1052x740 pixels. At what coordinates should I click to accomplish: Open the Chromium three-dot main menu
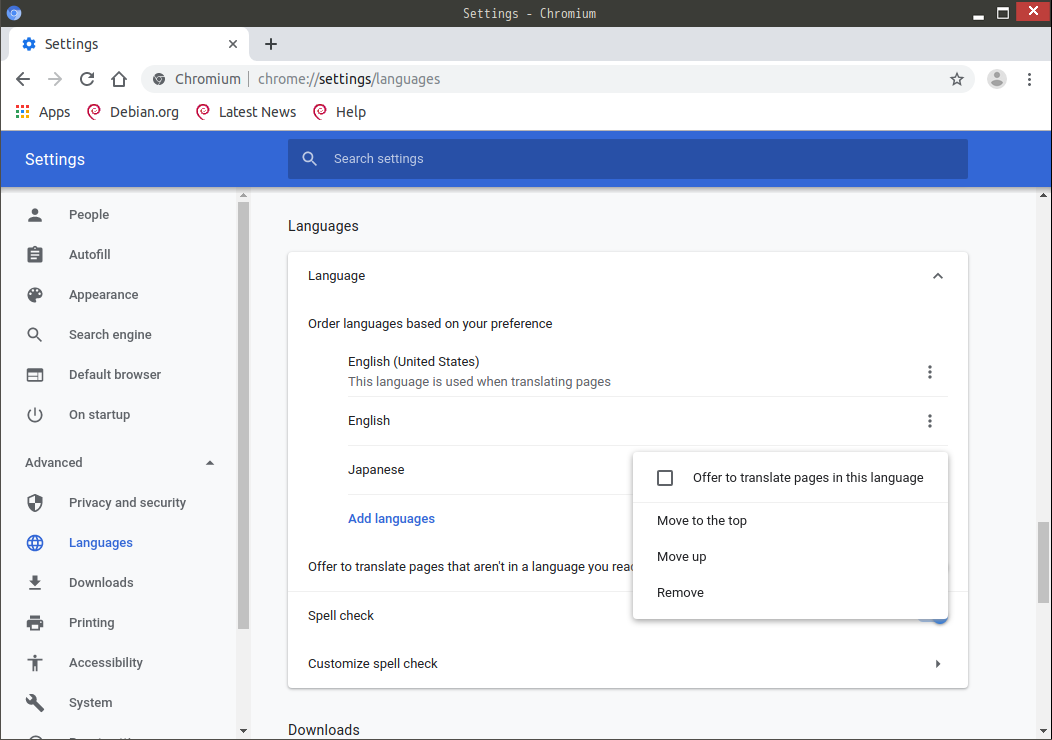click(1029, 79)
